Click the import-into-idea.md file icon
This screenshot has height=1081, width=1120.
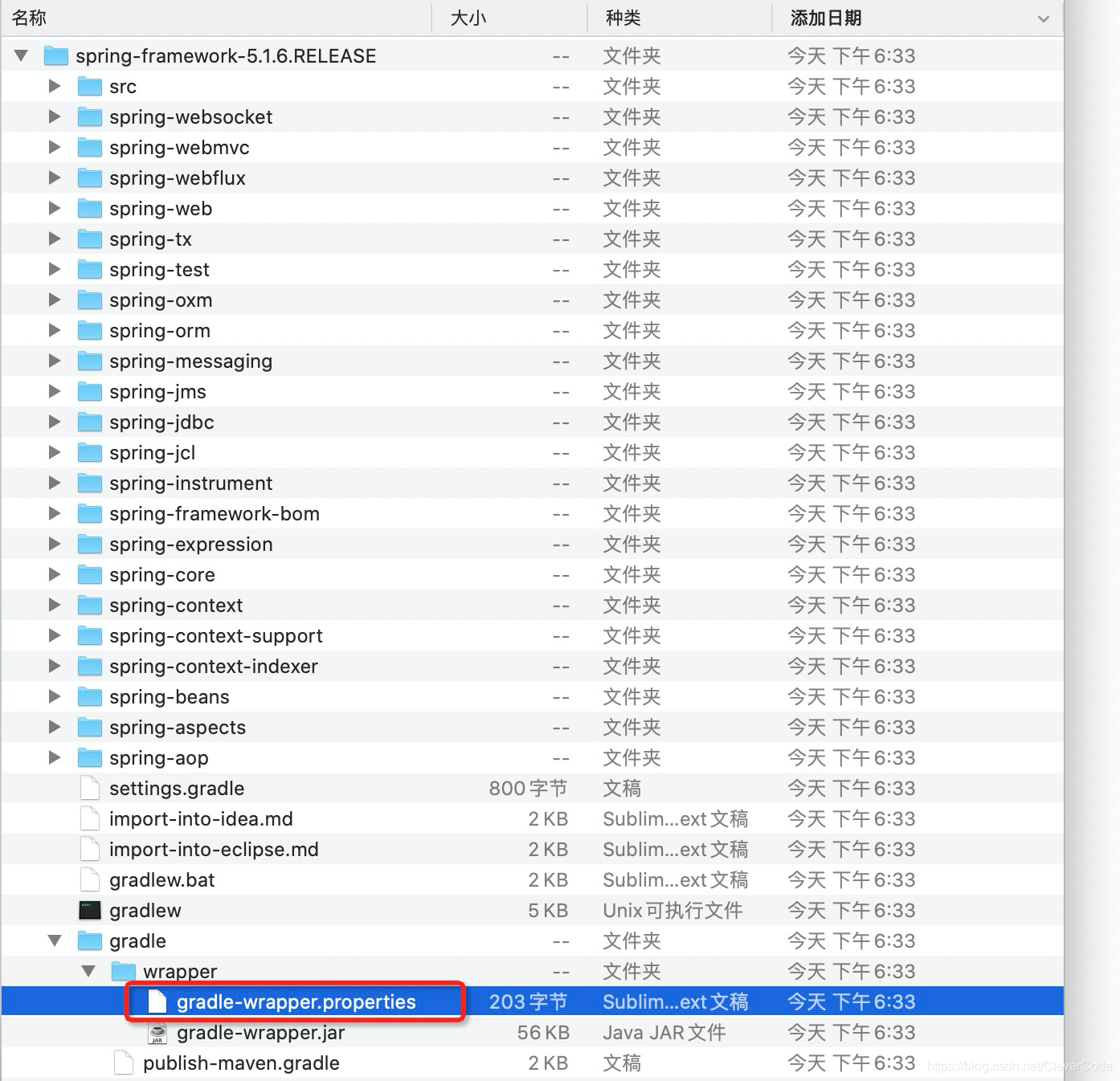coord(90,818)
